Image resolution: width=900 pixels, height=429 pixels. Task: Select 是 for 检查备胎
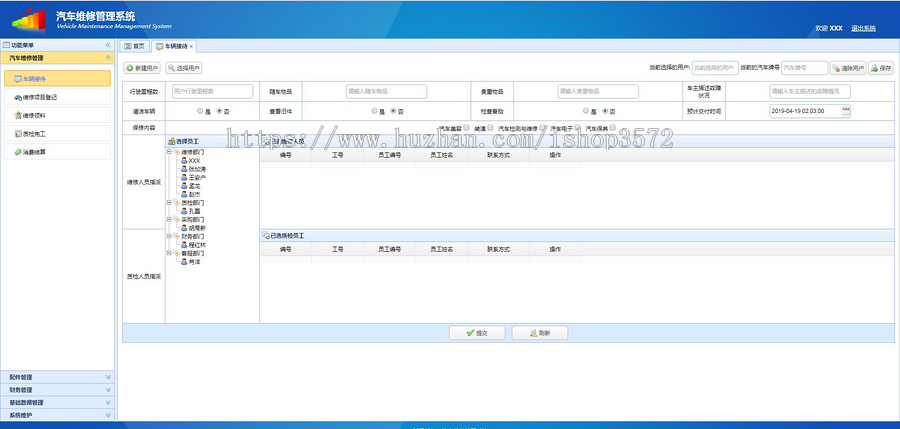(586, 111)
